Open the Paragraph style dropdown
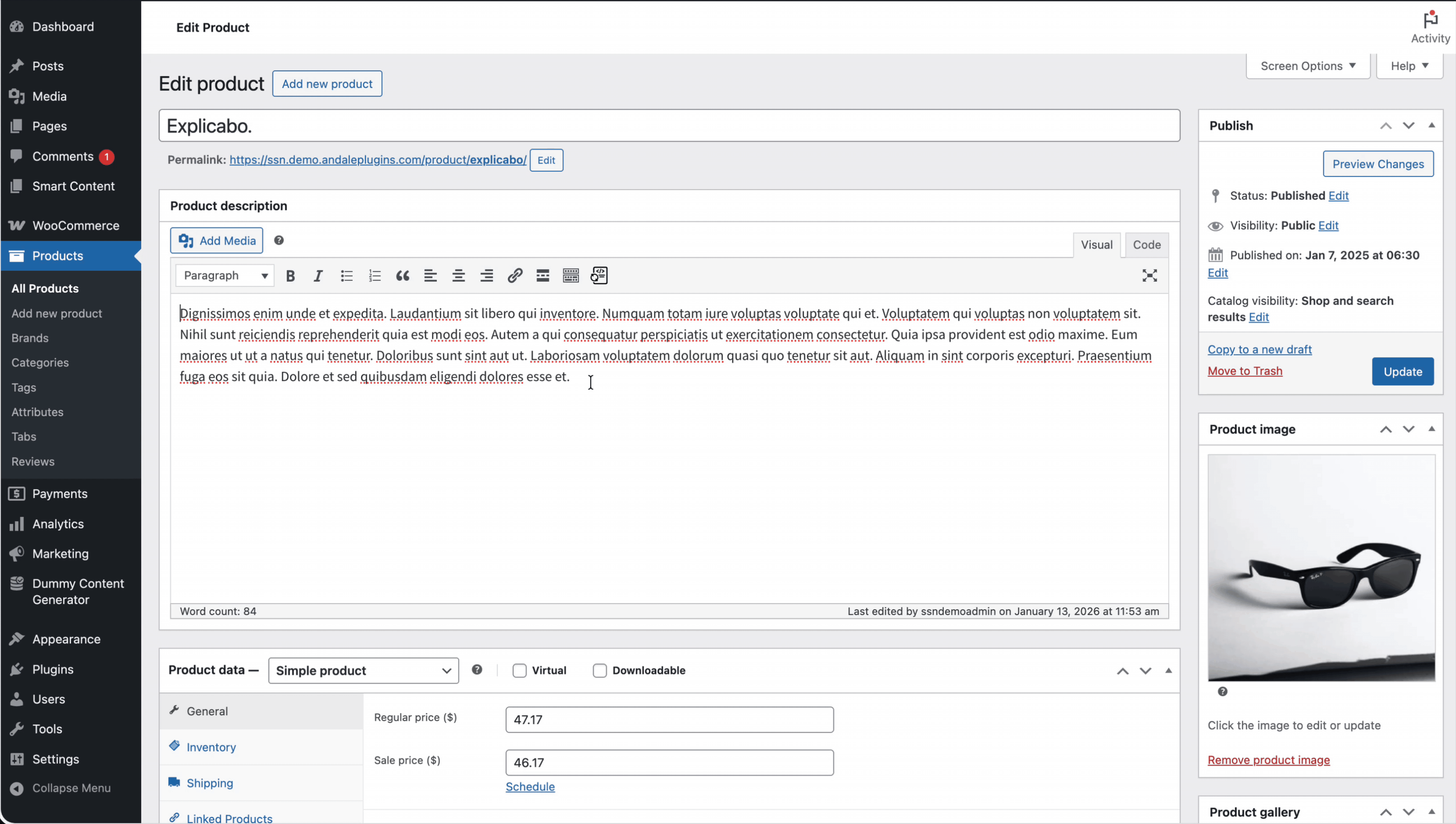The height and width of the screenshot is (824, 1456). pos(224,276)
